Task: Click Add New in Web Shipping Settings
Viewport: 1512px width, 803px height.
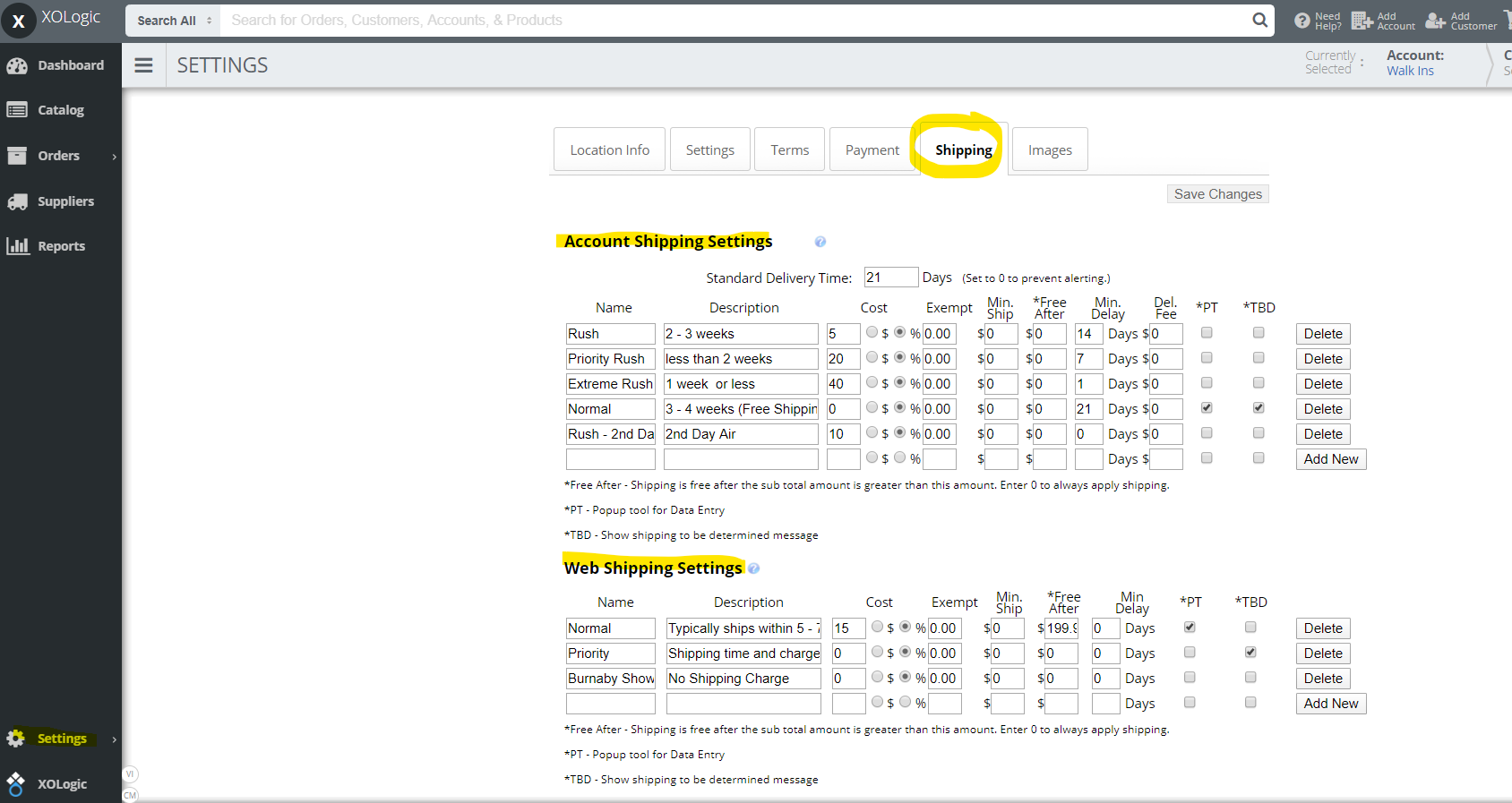Action: pyautogui.click(x=1331, y=704)
